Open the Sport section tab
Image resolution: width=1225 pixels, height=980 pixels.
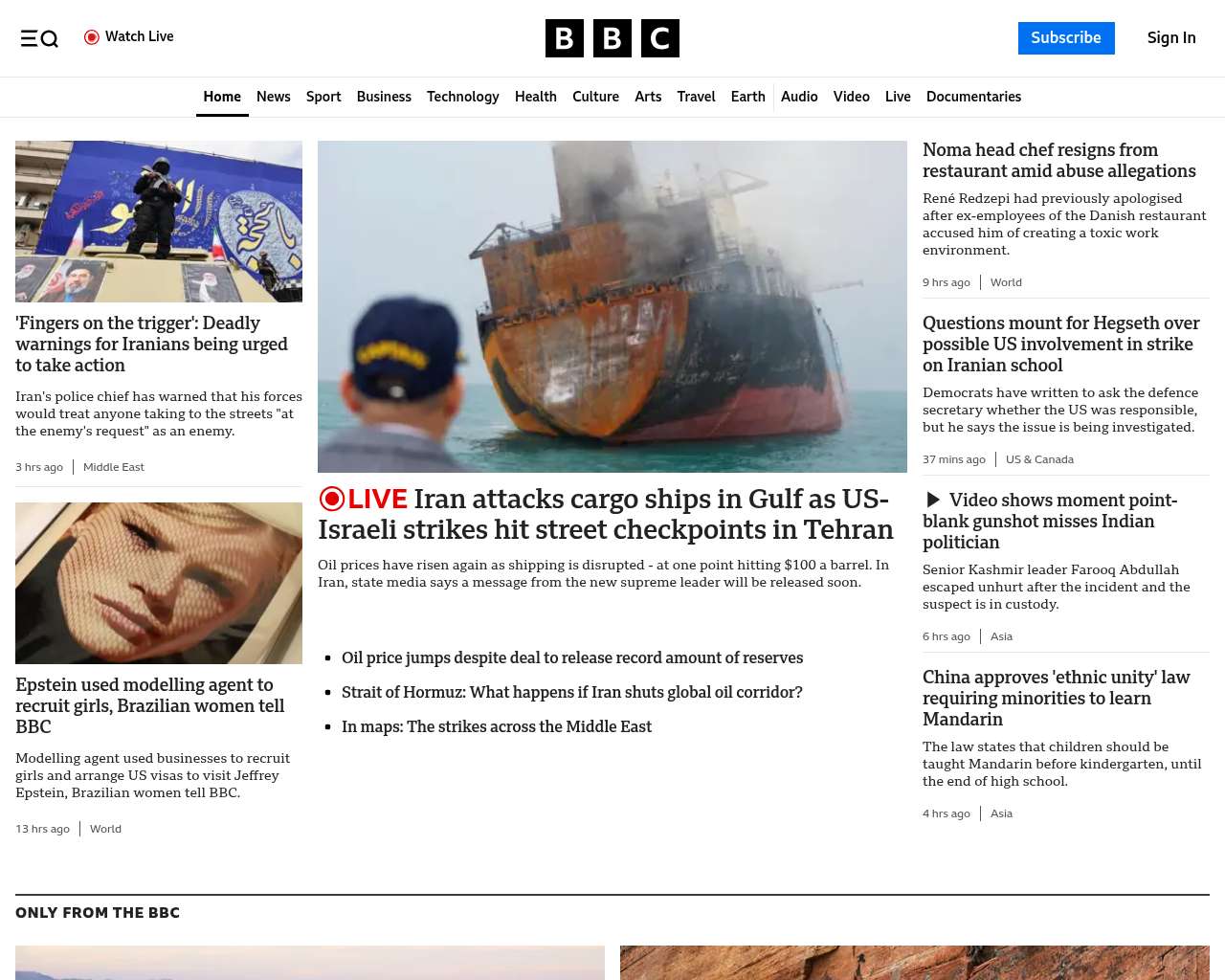[x=323, y=97]
